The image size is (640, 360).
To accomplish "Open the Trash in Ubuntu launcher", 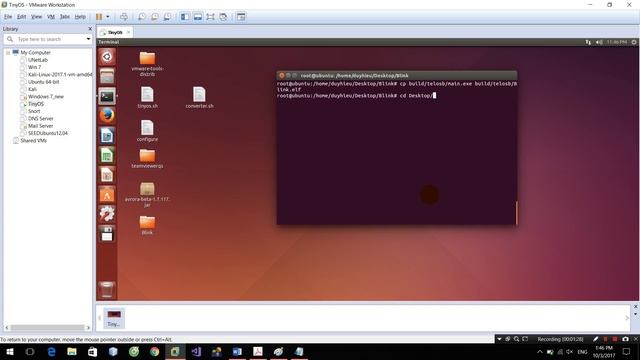I will pos(107,290).
